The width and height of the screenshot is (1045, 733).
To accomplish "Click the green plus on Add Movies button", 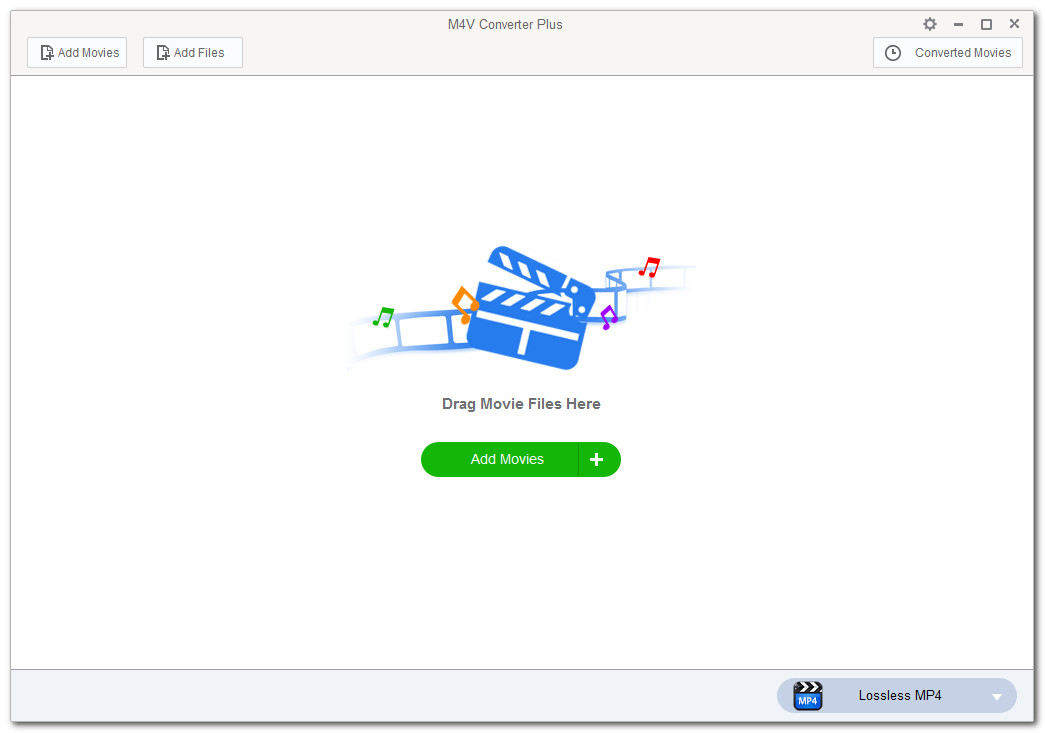I will tap(597, 459).
